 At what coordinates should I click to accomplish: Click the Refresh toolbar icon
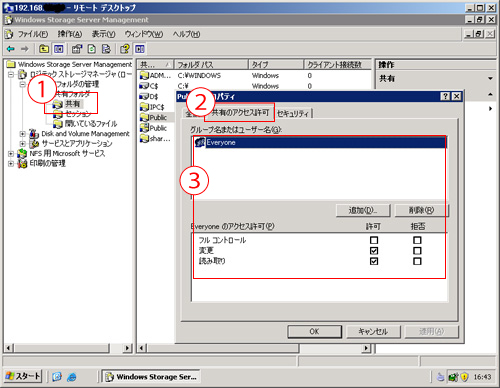tap(92, 49)
